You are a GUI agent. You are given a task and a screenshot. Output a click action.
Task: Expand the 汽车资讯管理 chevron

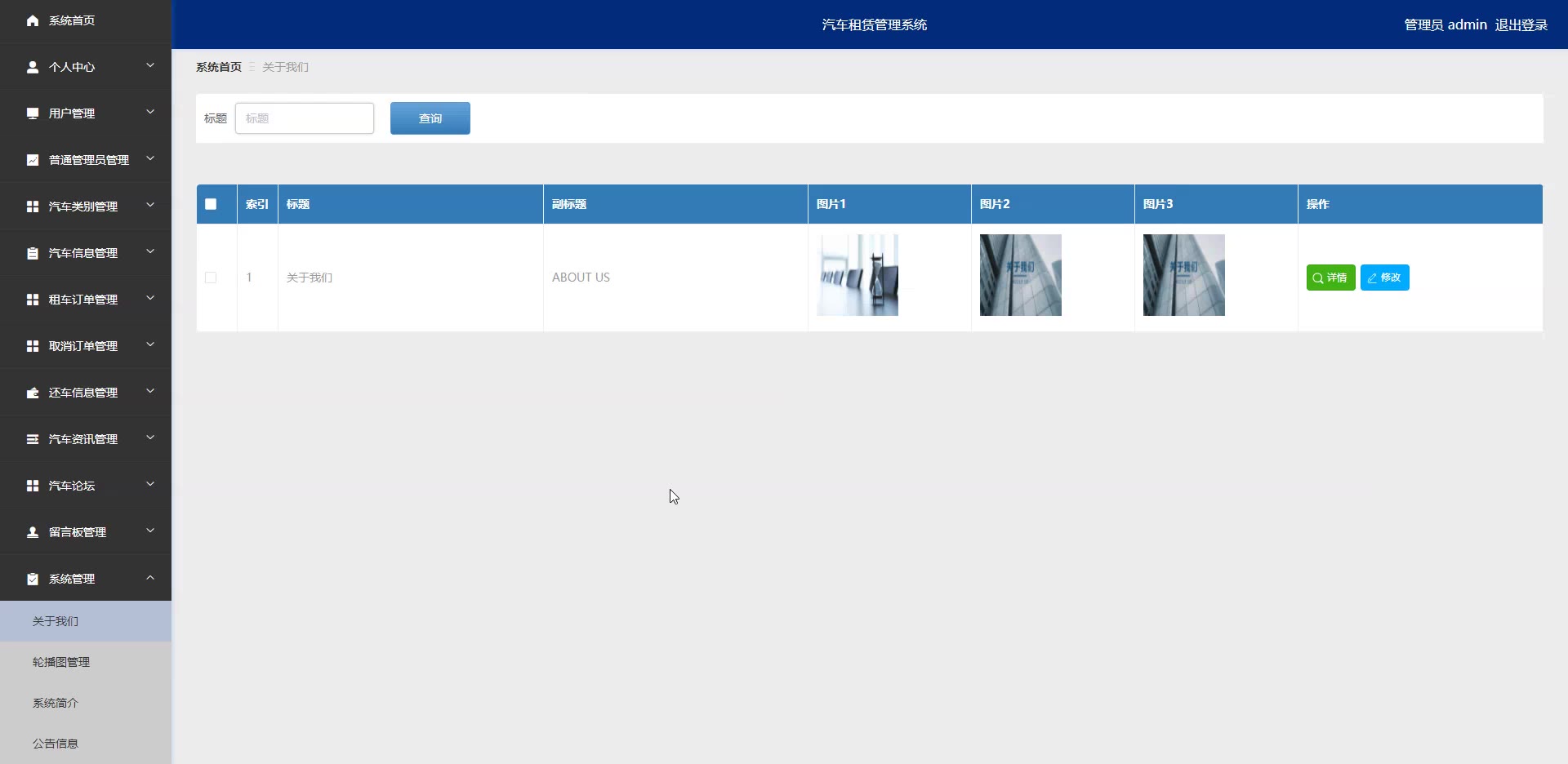click(150, 438)
